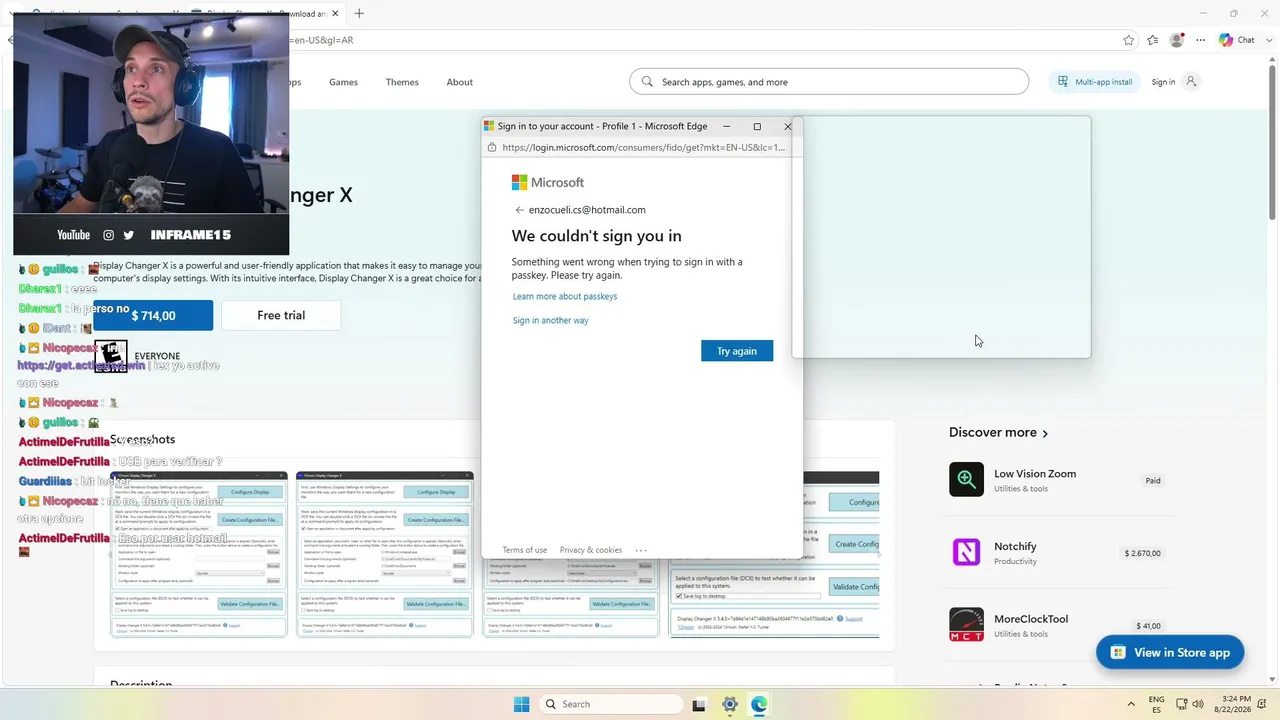This screenshot has height=720, width=1280.
Task: Open the first Display Changer screenshot thumbnail
Action: [198, 554]
